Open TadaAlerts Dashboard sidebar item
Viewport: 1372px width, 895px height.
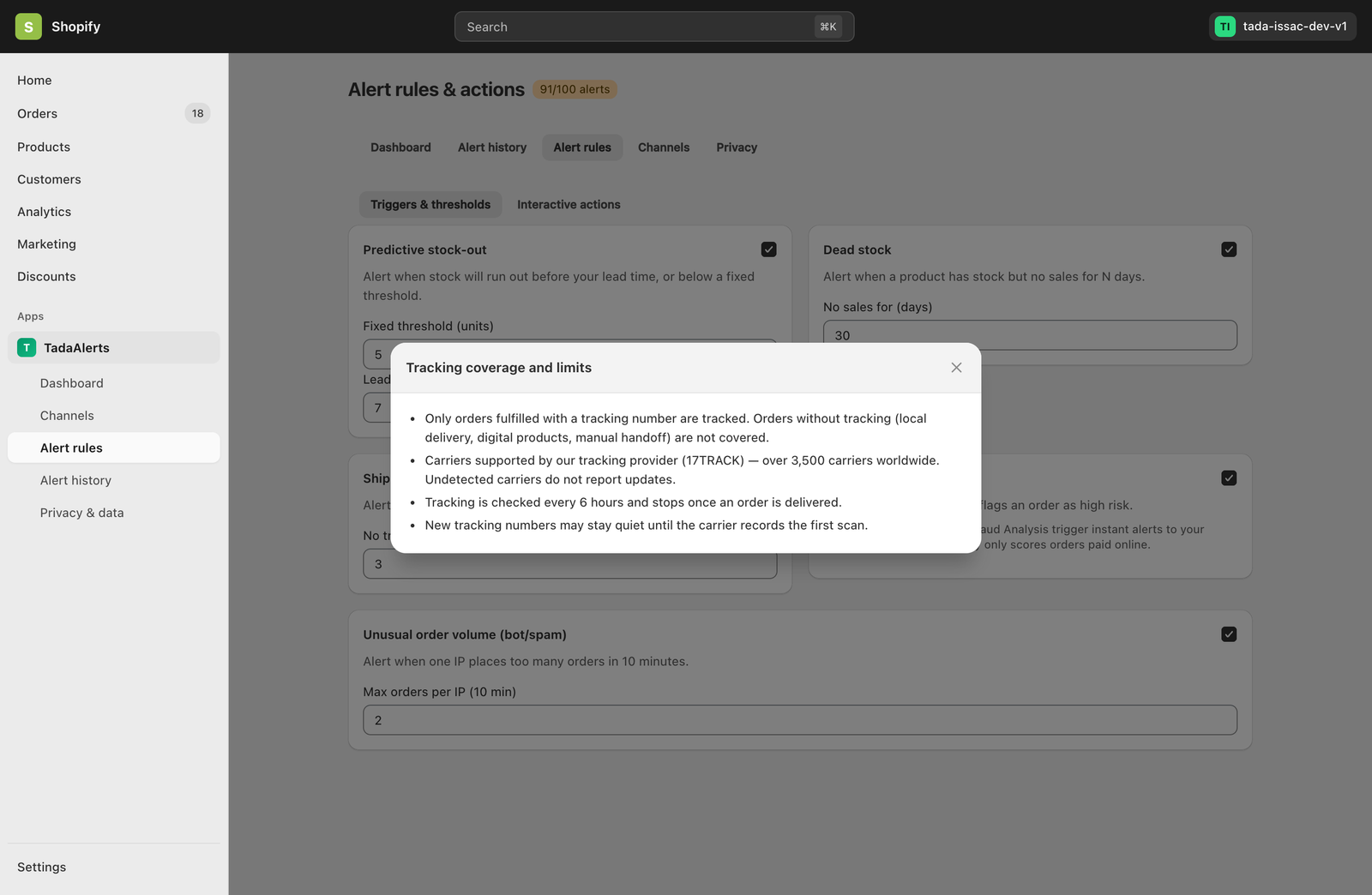tap(114, 383)
